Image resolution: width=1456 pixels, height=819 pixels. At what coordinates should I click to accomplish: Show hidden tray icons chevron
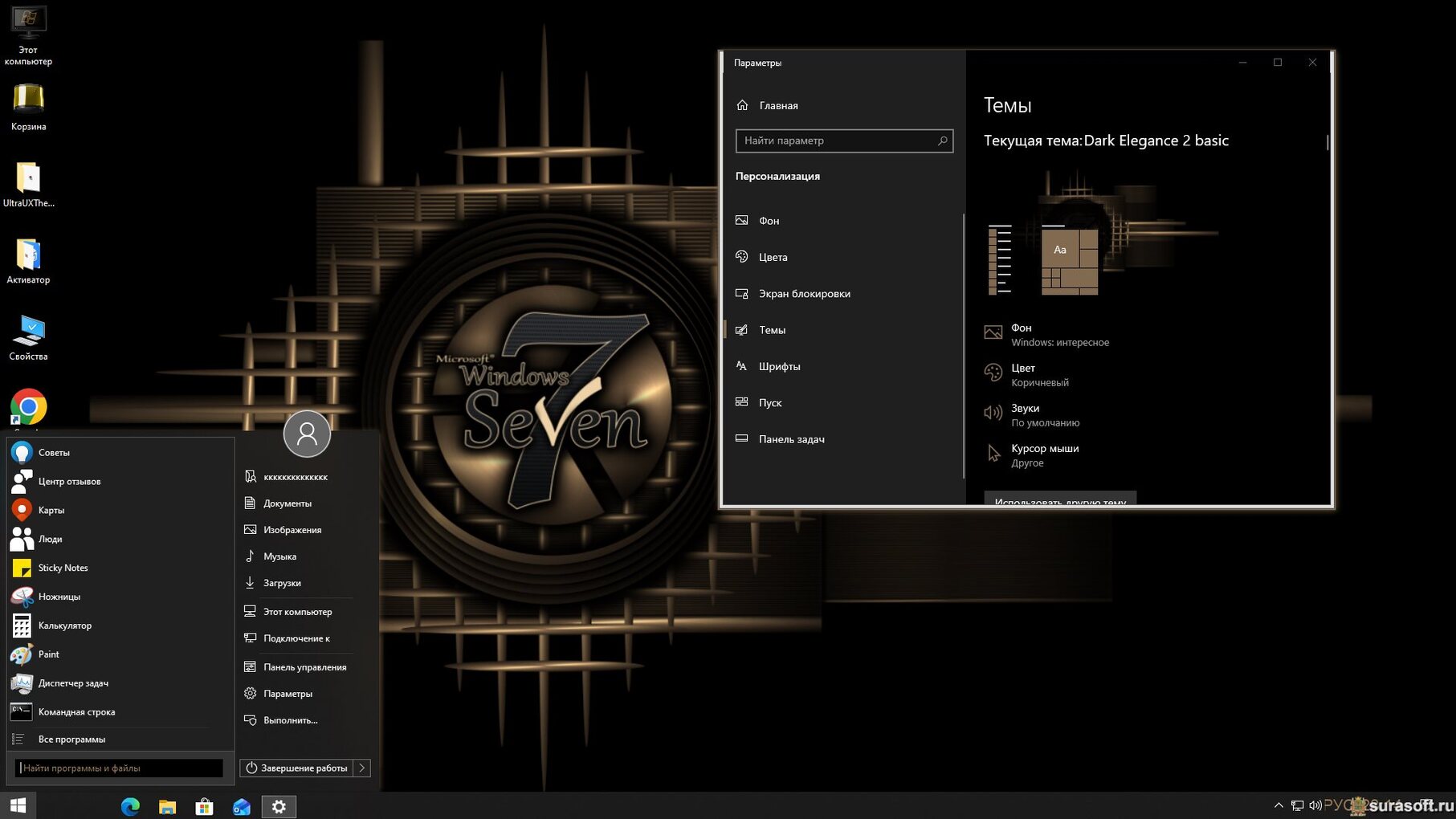1279,805
